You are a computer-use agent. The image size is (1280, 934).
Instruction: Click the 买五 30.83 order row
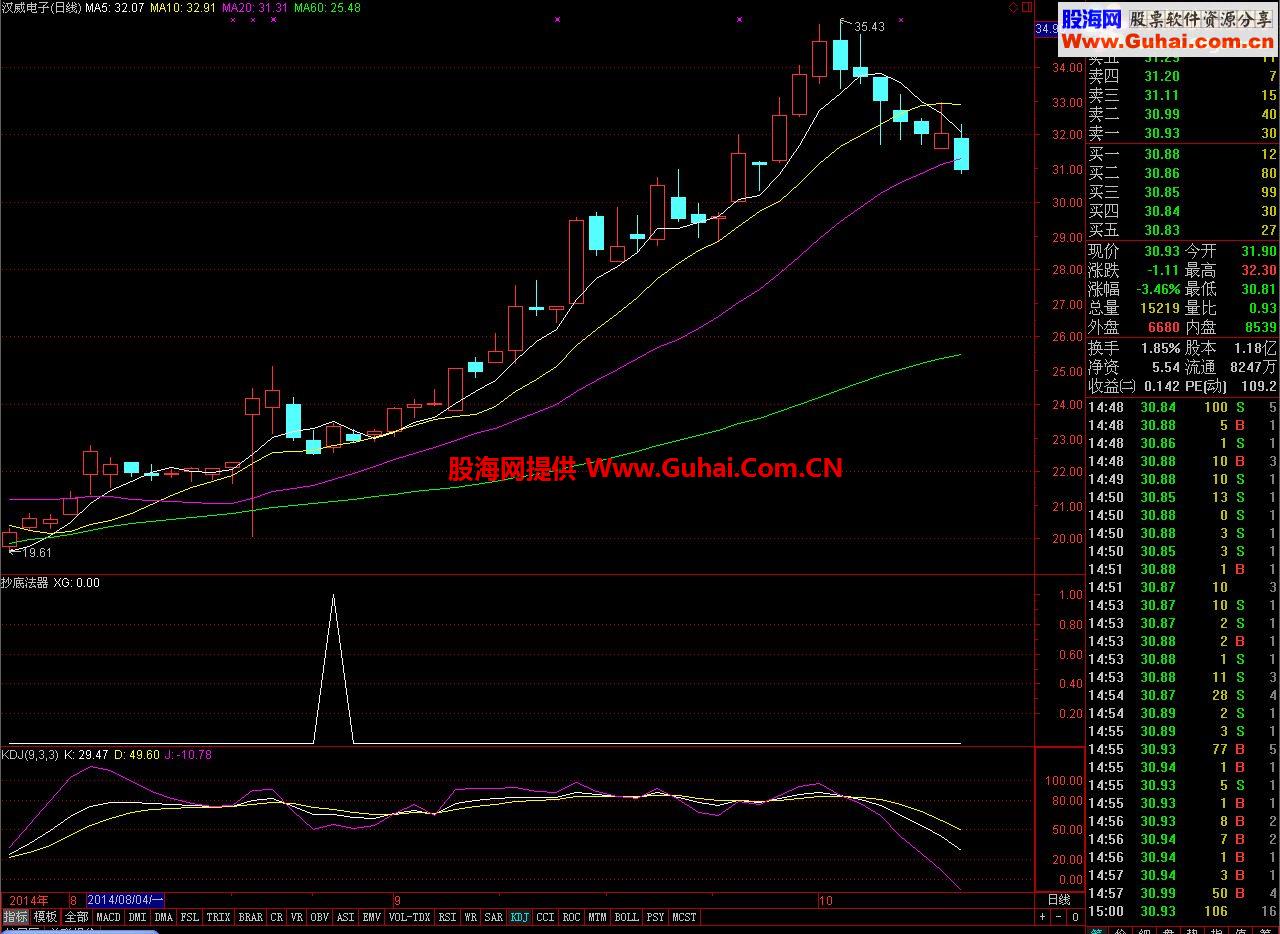click(x=1182, y=230)
